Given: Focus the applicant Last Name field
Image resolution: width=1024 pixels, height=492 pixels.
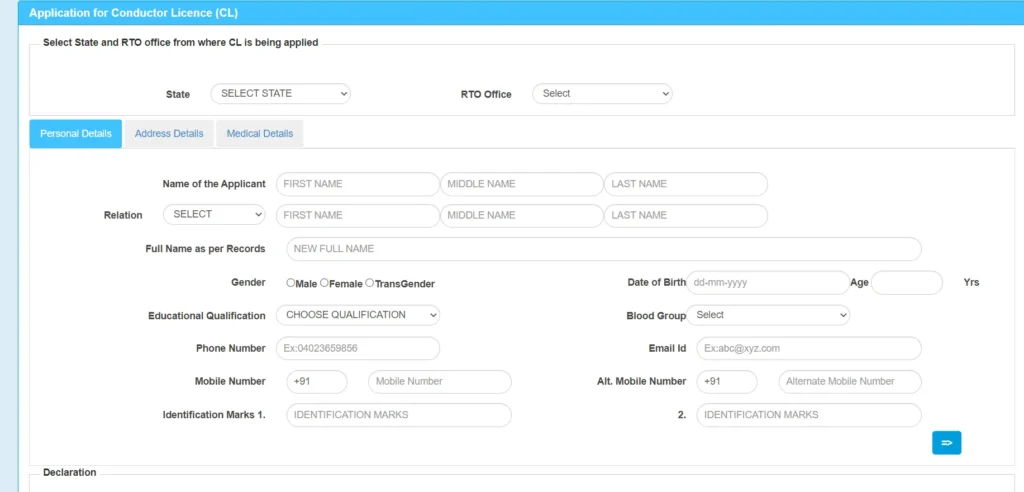Looking at the screenshot, I should point(685,184).
